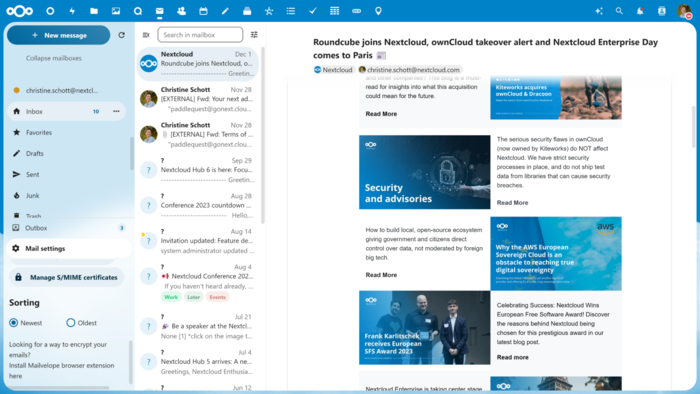Click the Search in mailbox field

point(200,35)
